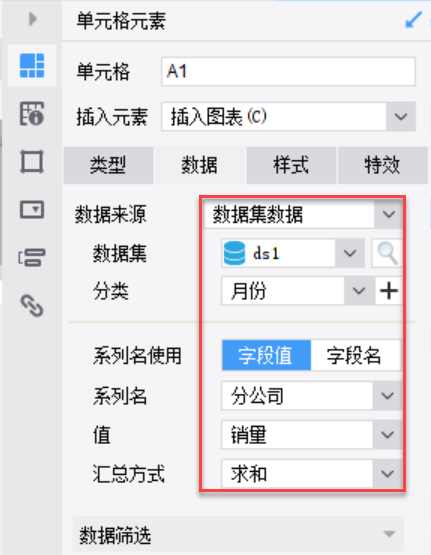Open the 插入元素 dropdown
Viewport: 431px width, 555px height.
[288, 117]
